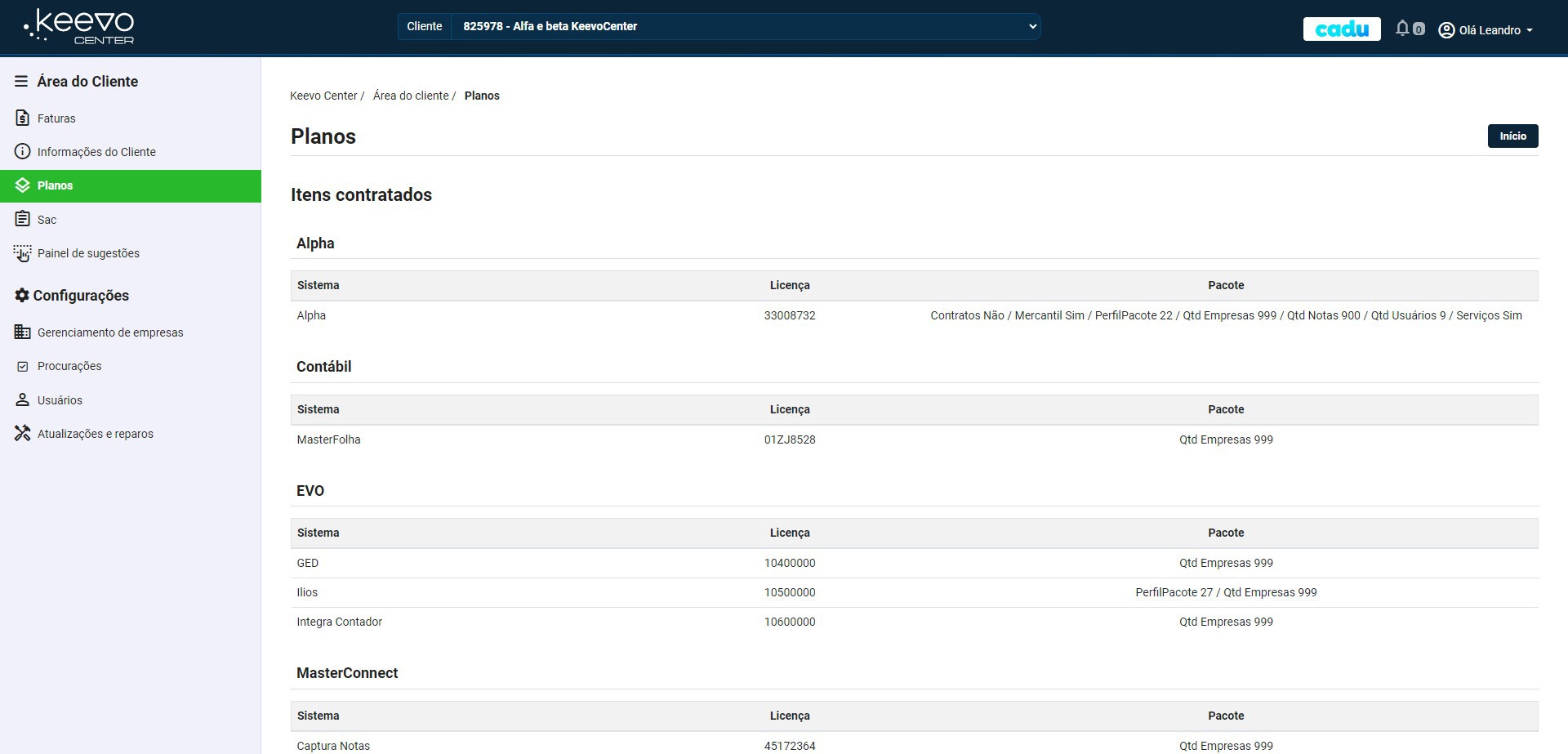
Task: Click Integra Contador's Qtd Empresas 999 cell
Action: coord(1226,622)
